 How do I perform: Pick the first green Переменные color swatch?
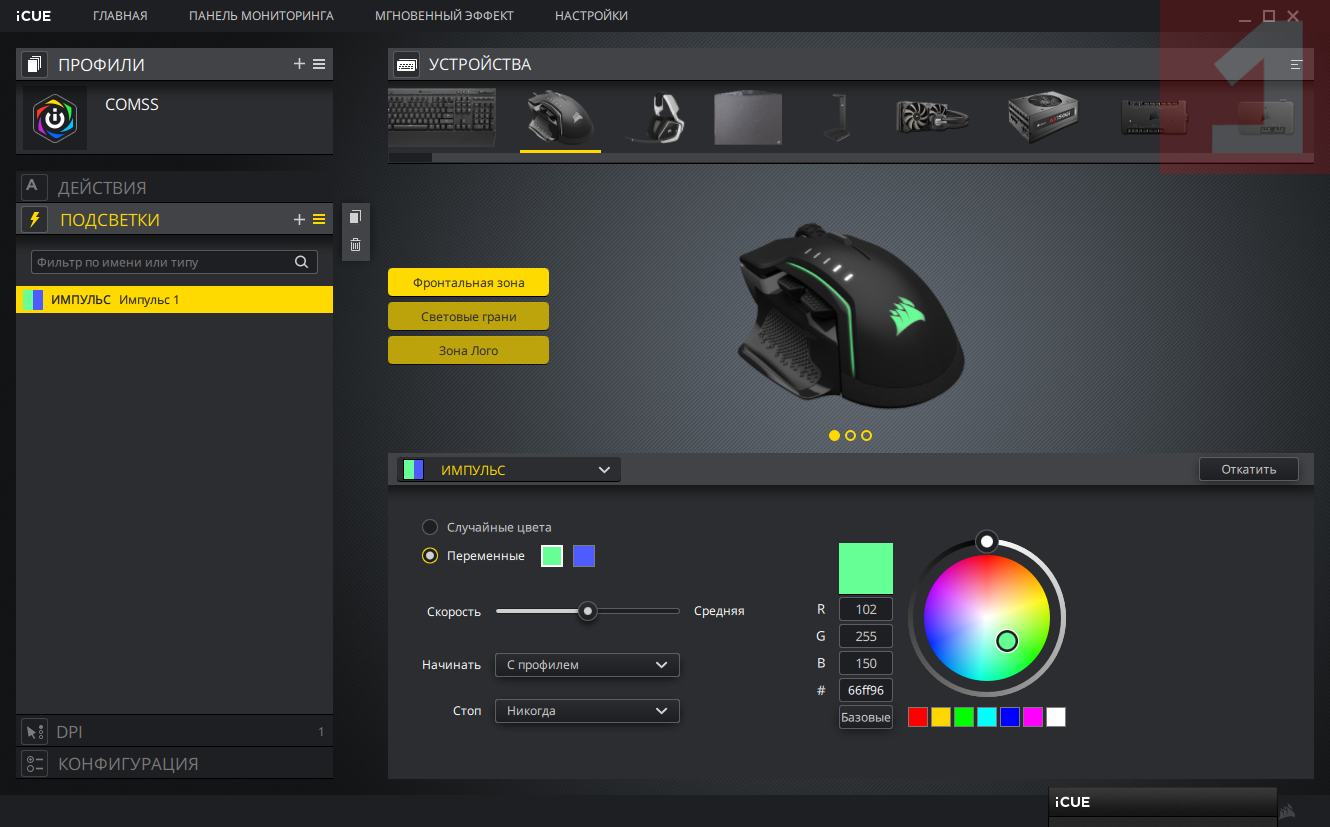552,556
